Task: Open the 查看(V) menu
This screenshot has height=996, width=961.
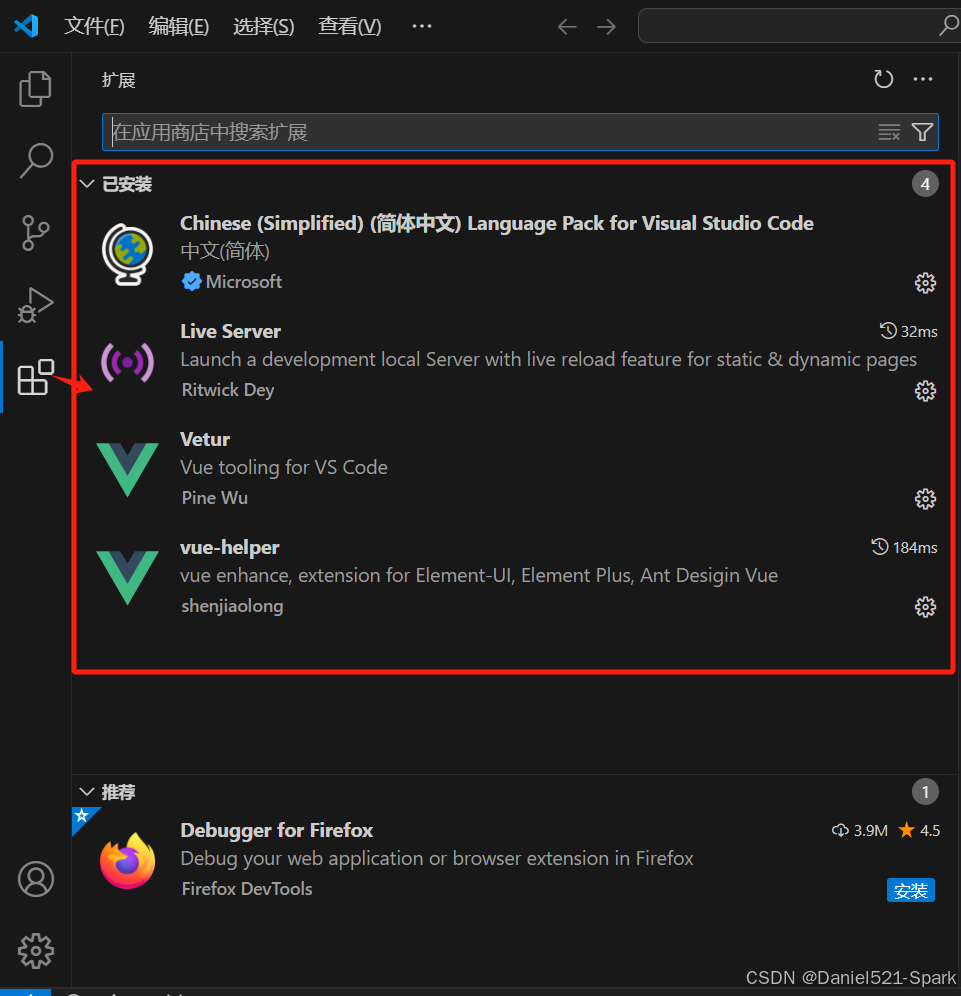Action: point(349,26)
